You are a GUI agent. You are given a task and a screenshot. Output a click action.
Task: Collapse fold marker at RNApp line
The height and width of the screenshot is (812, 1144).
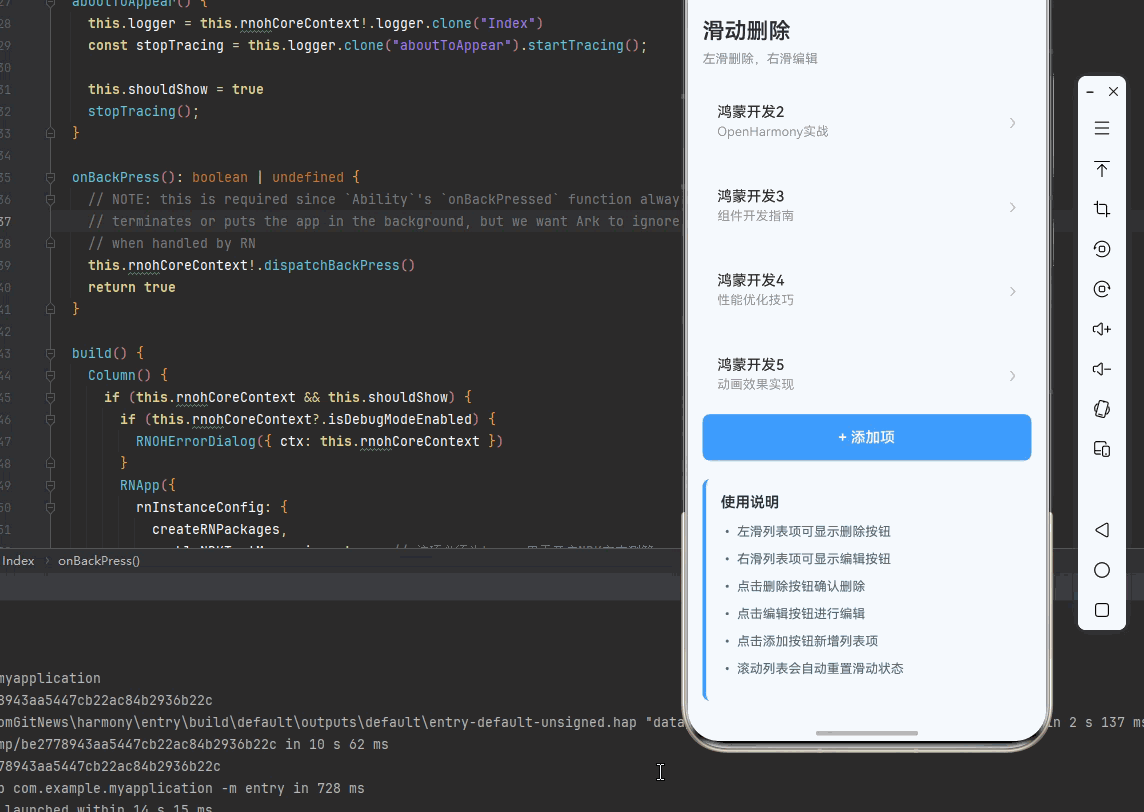tap(50, 485)
